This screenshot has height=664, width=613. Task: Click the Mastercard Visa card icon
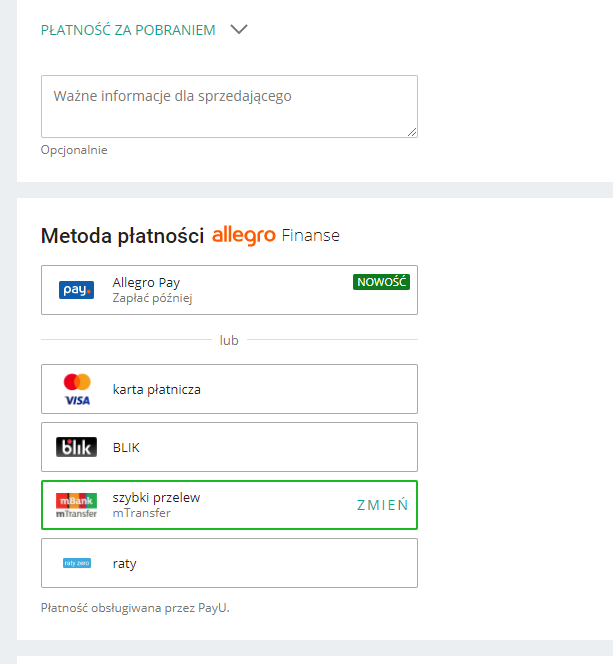(x=77, y=389)
